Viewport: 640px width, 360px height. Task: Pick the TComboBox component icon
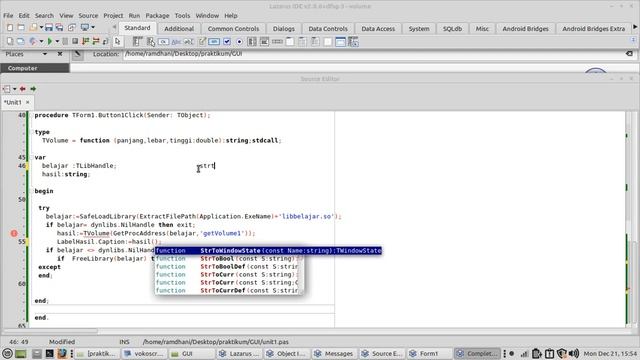click(x=264, y=41)
